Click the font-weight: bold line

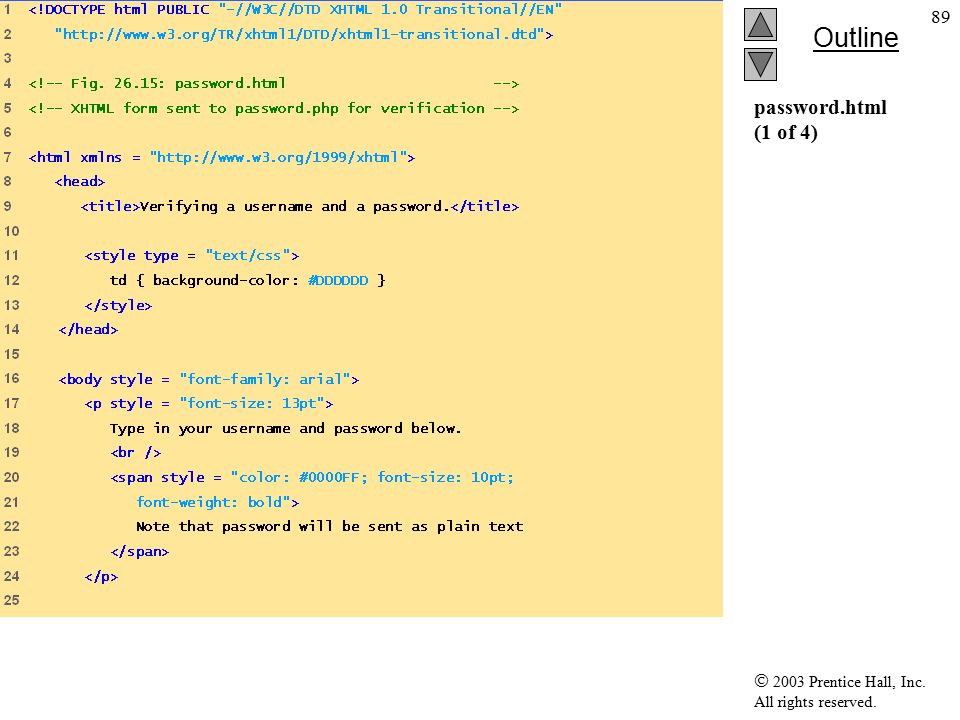217,502
